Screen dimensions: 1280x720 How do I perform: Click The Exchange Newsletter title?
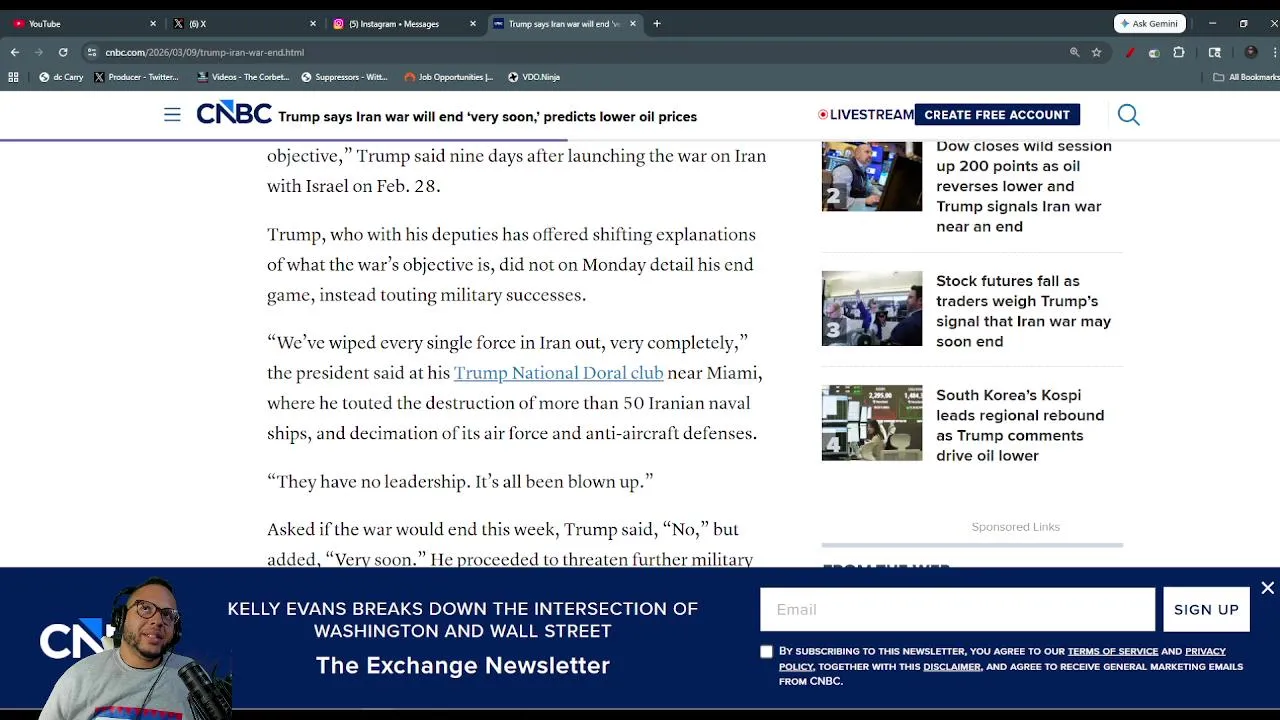tap(462, 665)
